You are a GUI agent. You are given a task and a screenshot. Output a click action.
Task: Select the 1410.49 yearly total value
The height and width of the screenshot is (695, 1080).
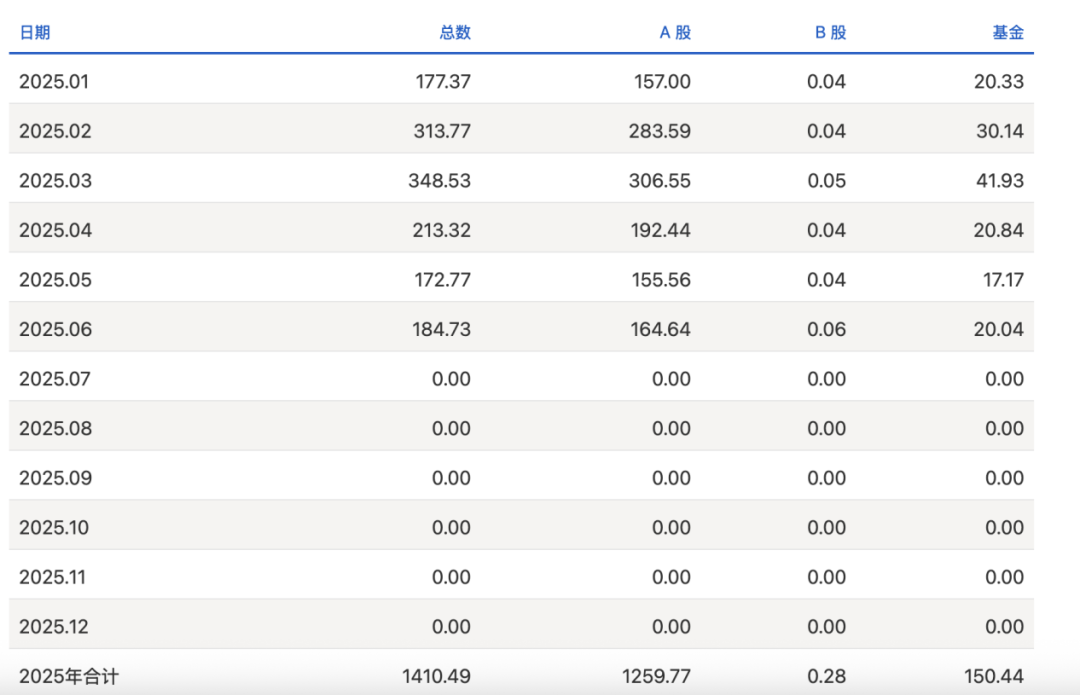pos(437,677)
